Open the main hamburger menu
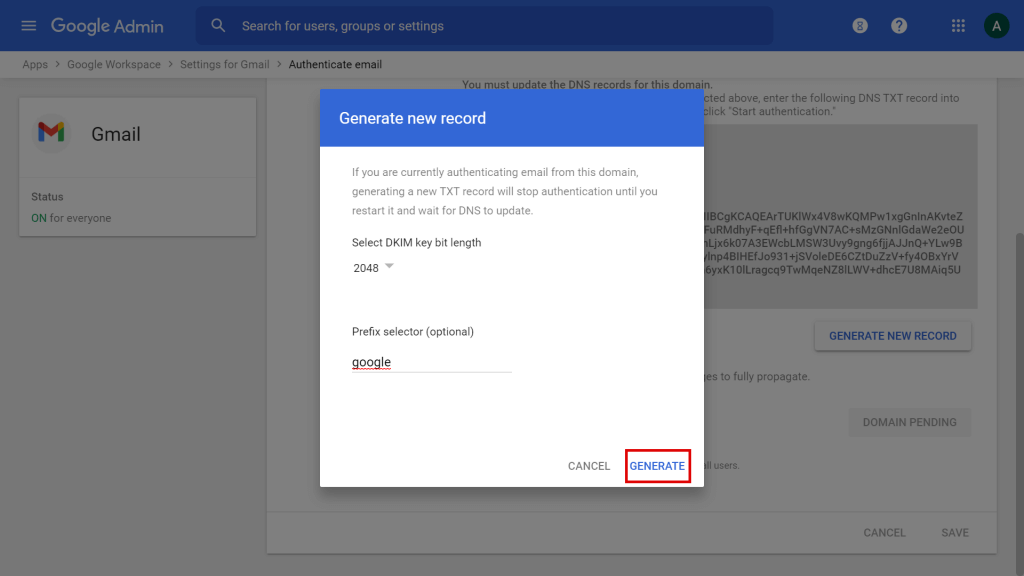The width and height of the screenshot is (1024, 576). 28,25
